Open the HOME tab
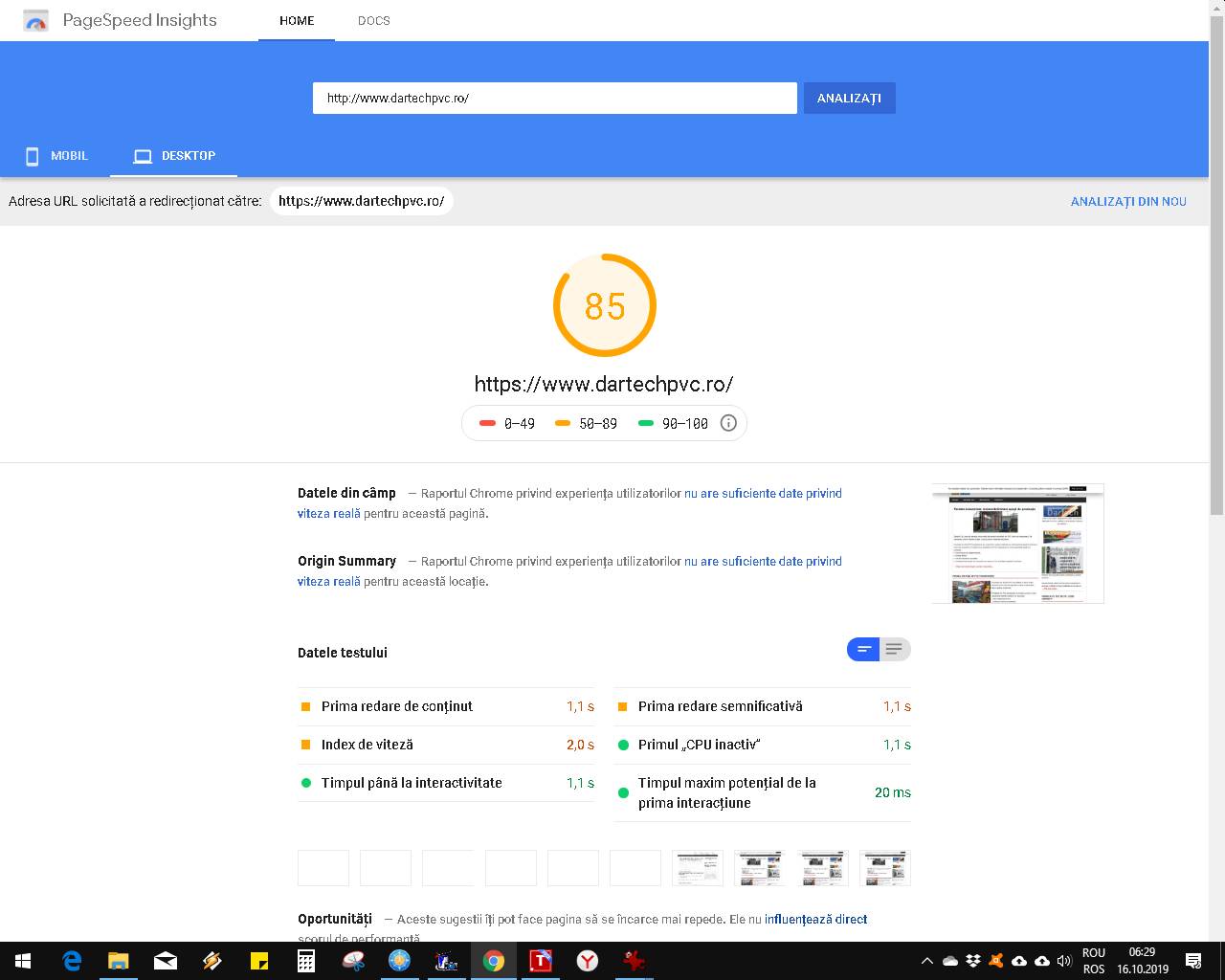This screenshot has width=1225, height=980. click(297, 20)
